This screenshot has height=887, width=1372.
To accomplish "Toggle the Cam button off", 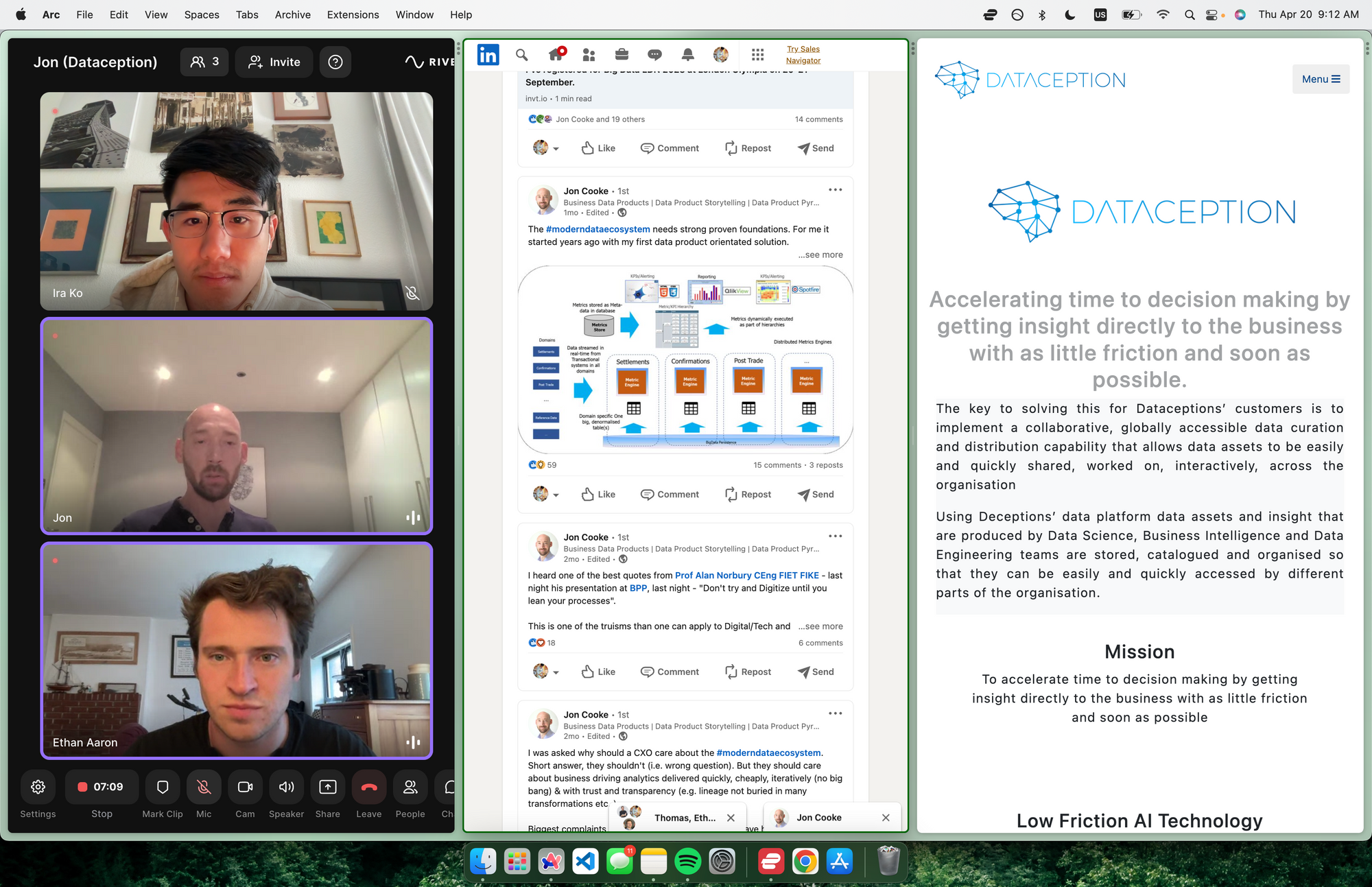I will pos(245,787).
